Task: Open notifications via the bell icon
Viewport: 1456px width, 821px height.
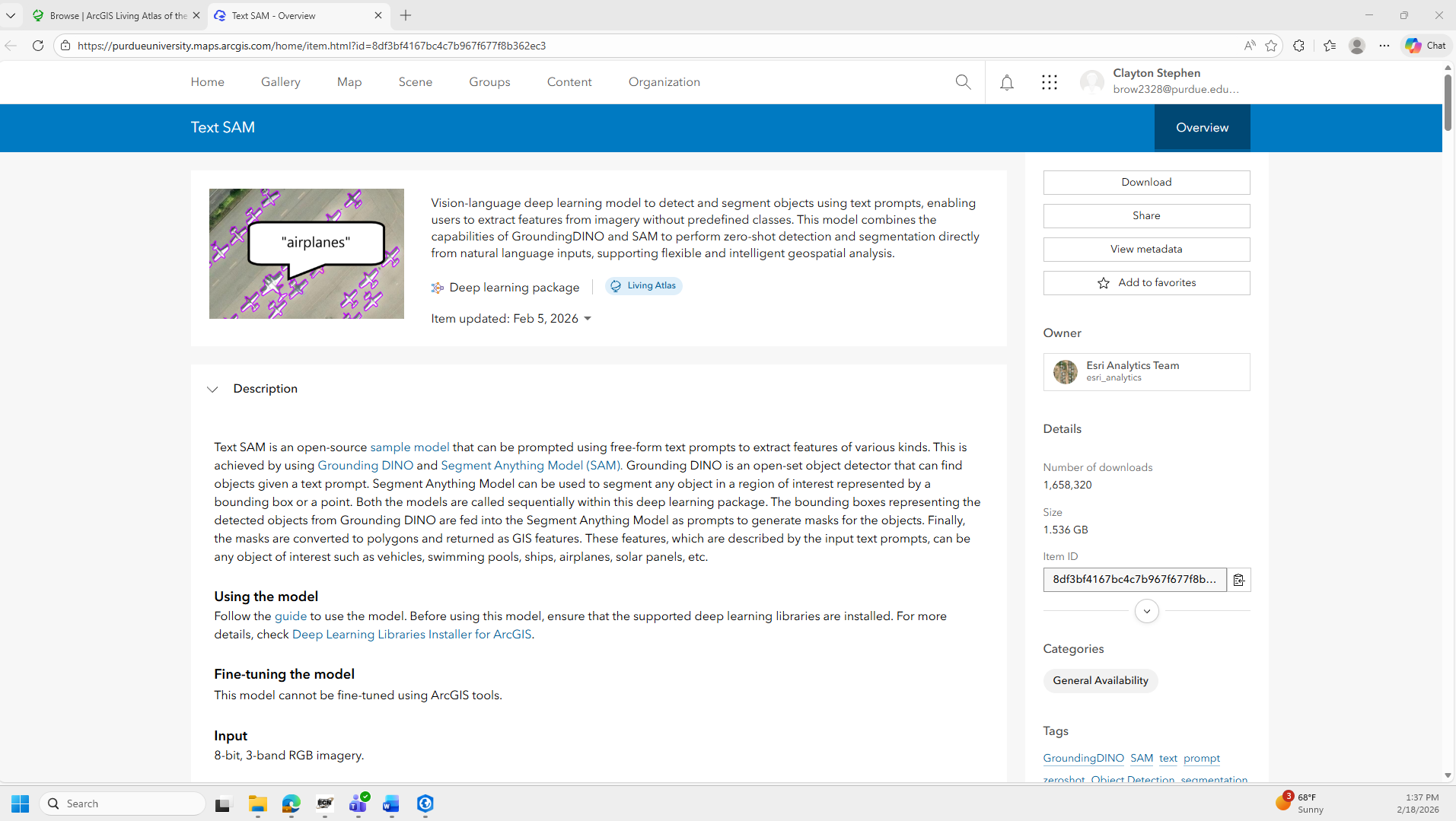Action: tap(1006, 81)
